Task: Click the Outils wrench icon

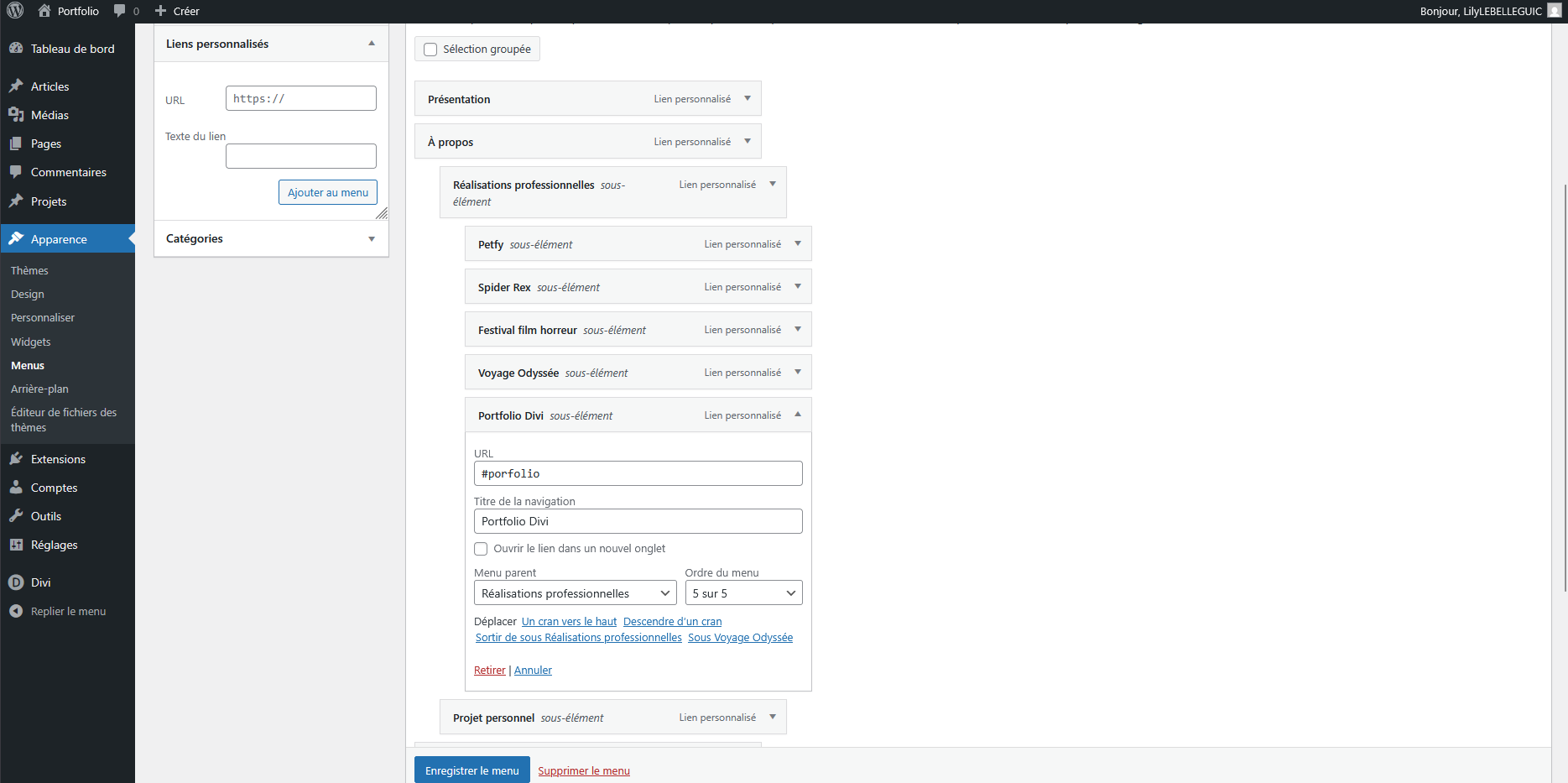Action: pyautogui.click(x=16, y=516)
